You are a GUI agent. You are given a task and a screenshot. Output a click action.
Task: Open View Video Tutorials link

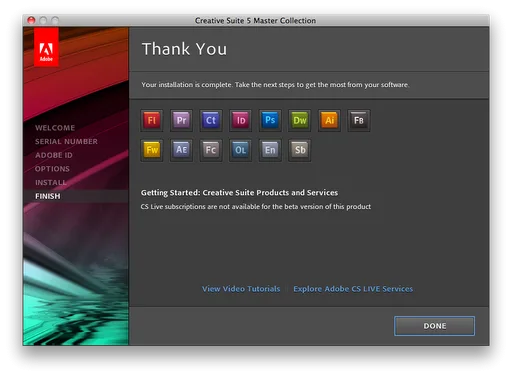(241, 289)
